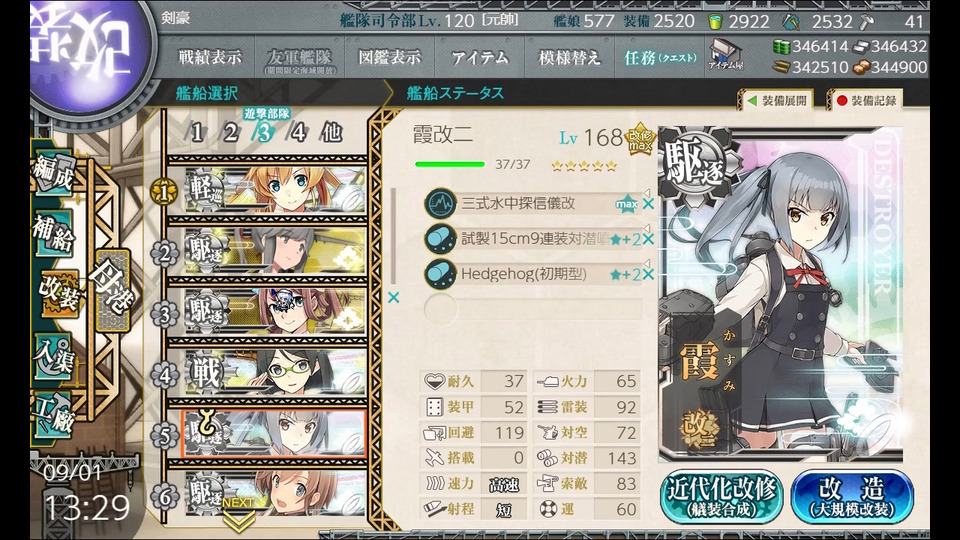Image resolution: width=960 pixels, height=540 pixels.
Task: Open the 編成 fleet composition icon
Action: point(54,173)
